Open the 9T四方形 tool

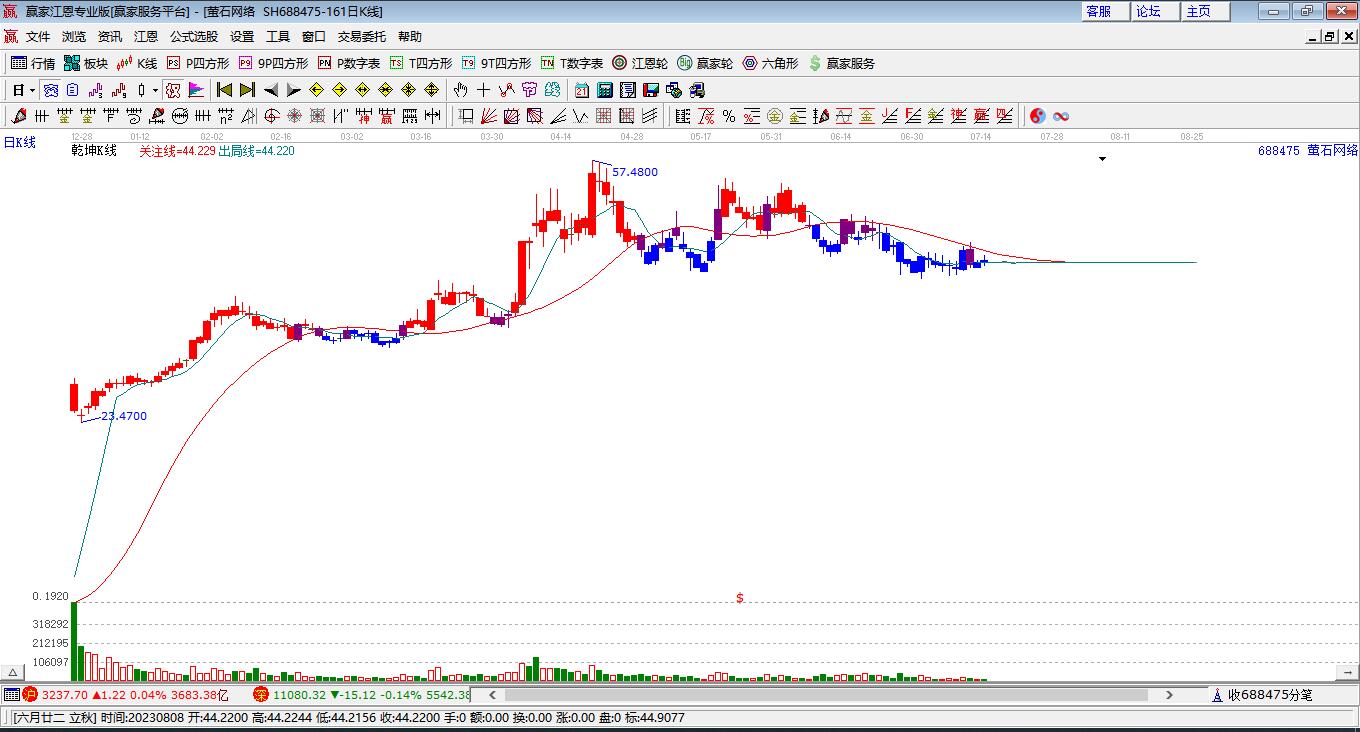pos(496,63)
